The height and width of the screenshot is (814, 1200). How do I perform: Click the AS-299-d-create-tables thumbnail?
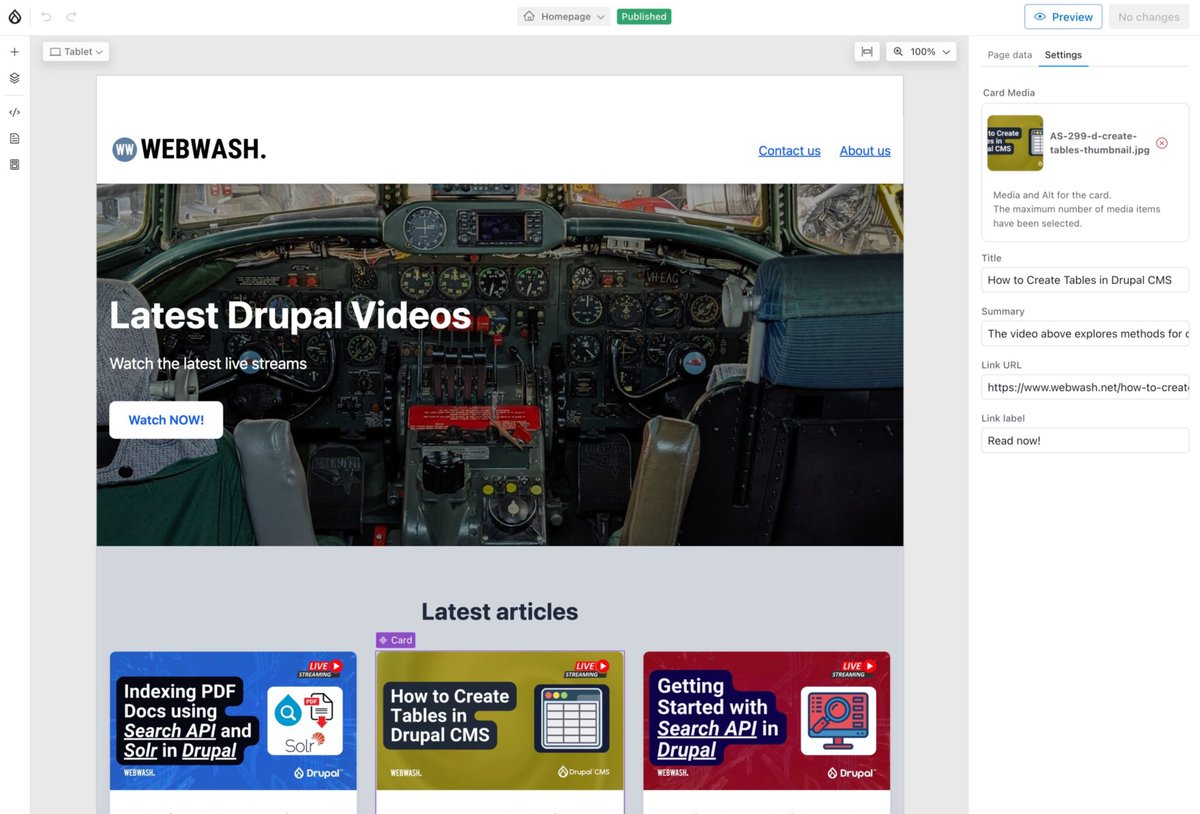(x=1015, y=142)
